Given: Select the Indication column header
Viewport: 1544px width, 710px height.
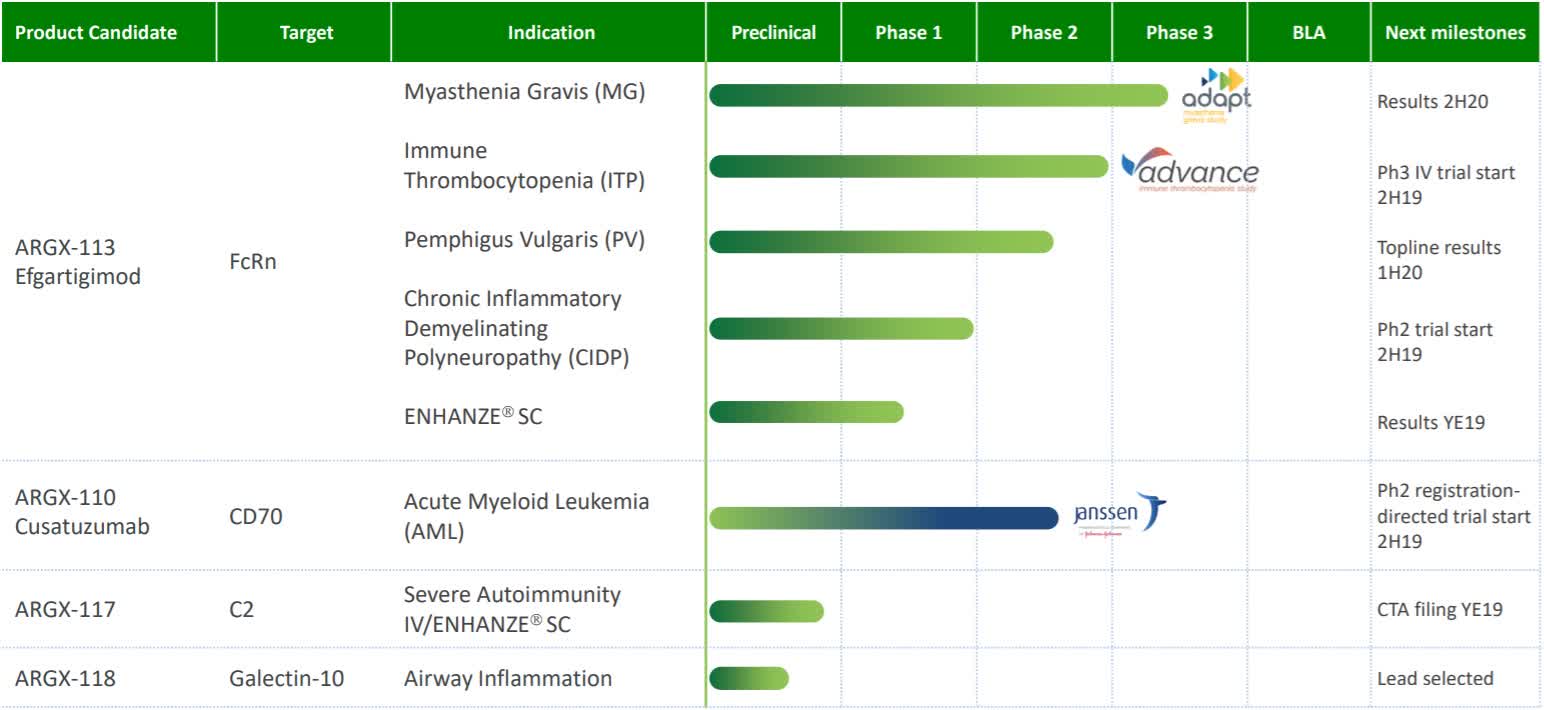Looking at the screenshot, I should pyautogui.click(x=551, y=32).
